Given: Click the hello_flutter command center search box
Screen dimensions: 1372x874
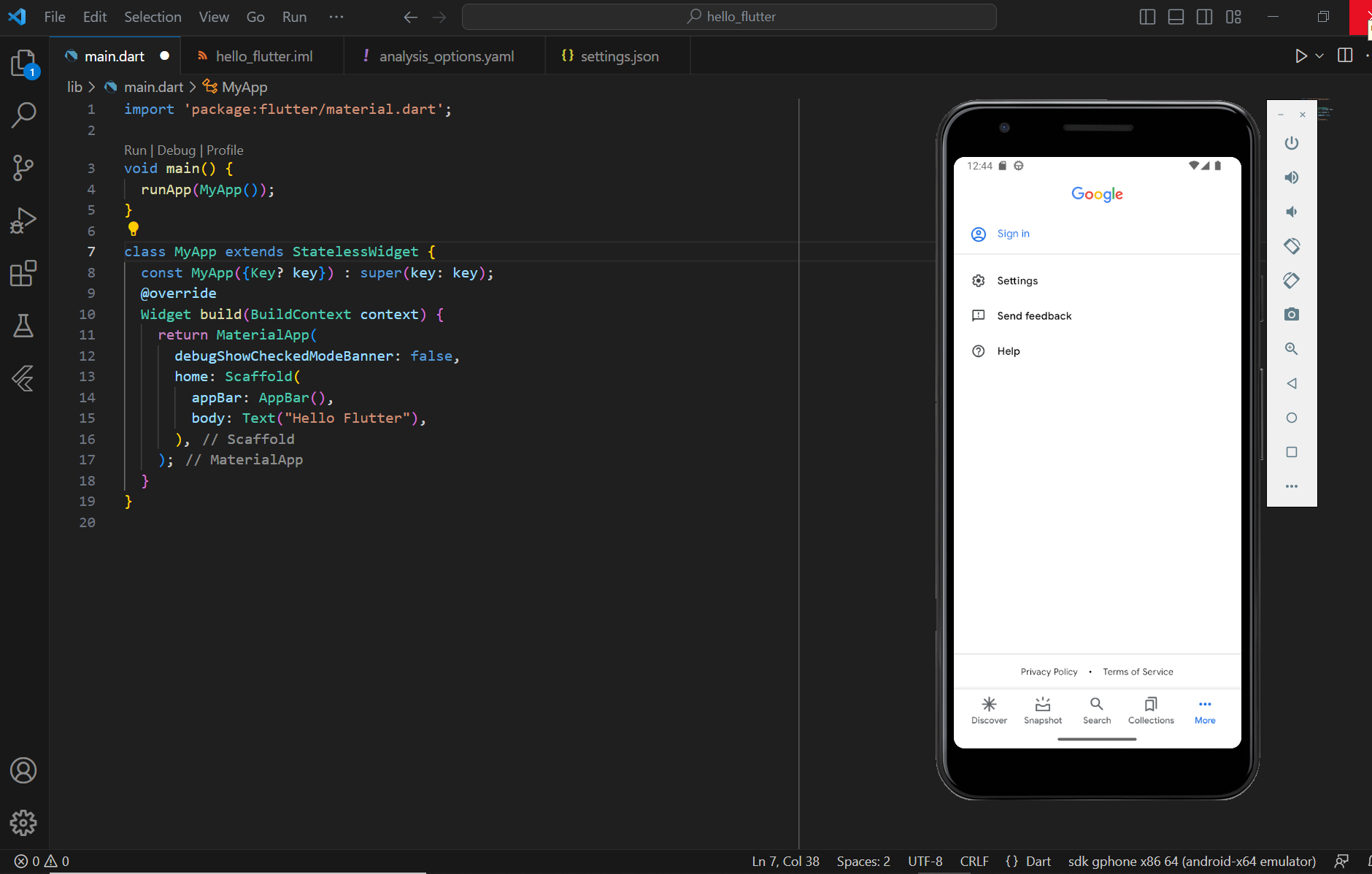Looking at the screenshot, I should 729,17.
